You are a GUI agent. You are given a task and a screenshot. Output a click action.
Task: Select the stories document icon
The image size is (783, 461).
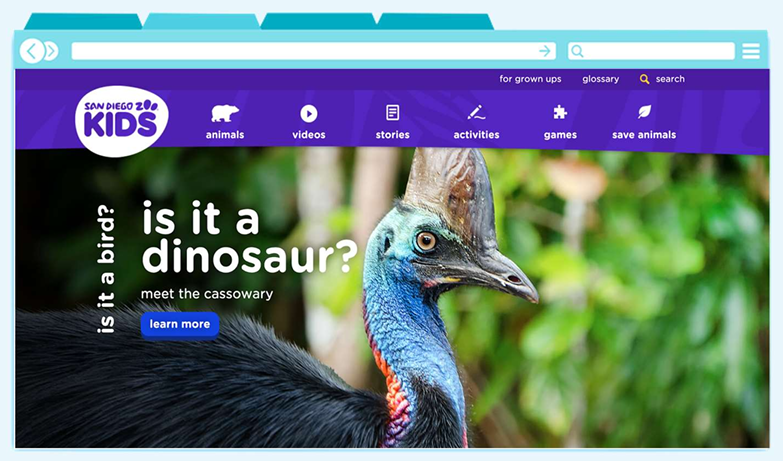coord(392,112)
